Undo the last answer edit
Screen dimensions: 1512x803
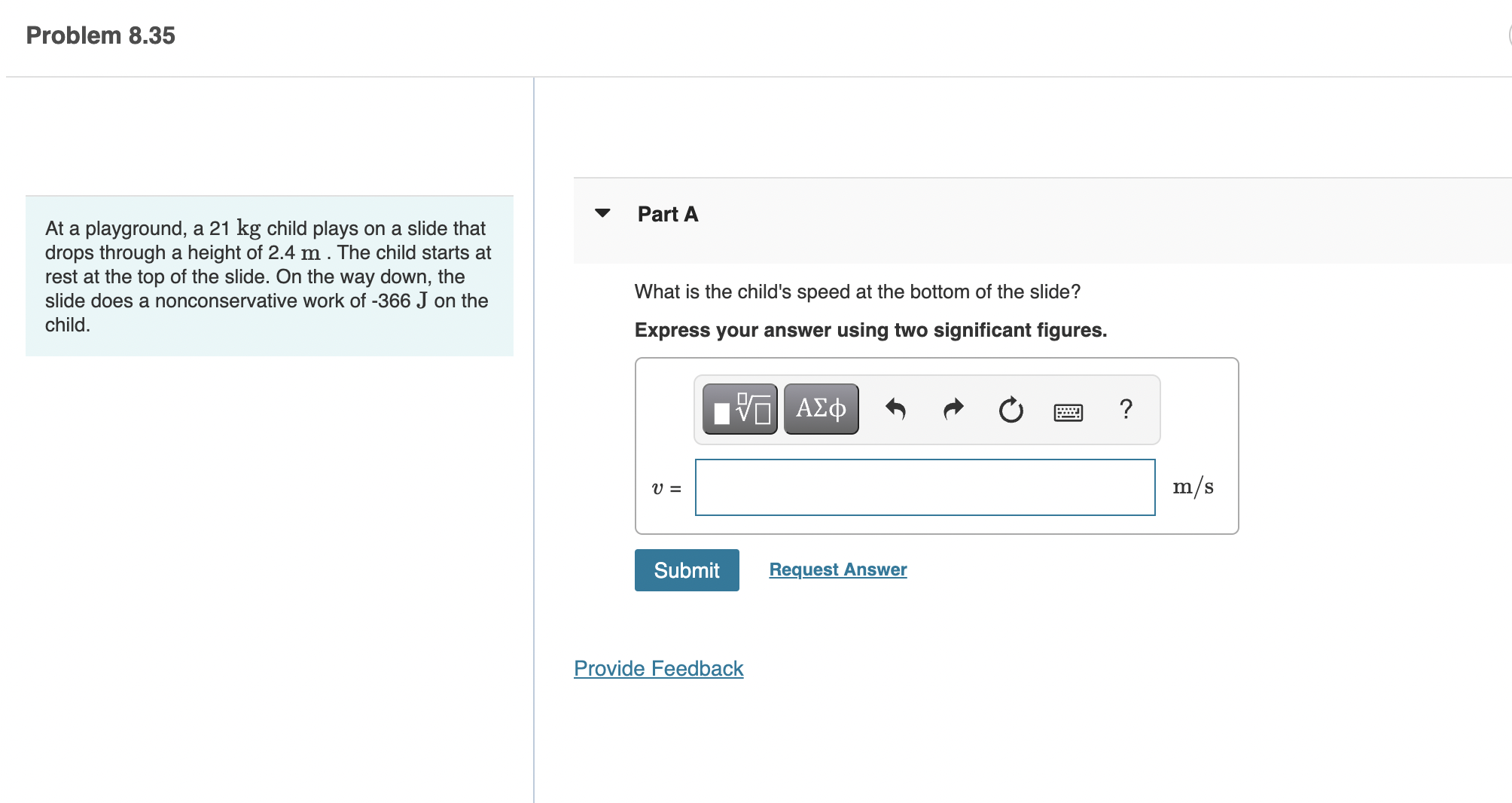pos(896,409)
